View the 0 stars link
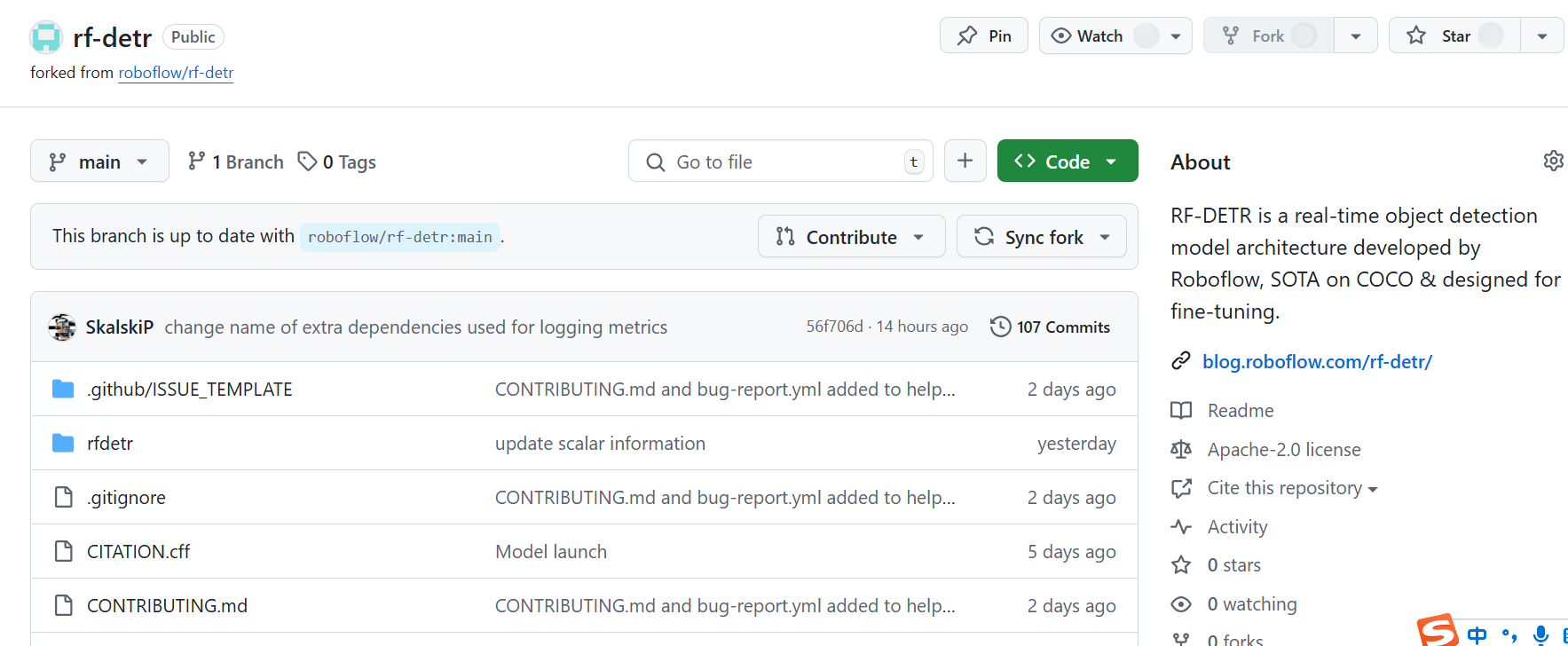This screenshot has width=1568, height=646. (x=1233, y=565)
